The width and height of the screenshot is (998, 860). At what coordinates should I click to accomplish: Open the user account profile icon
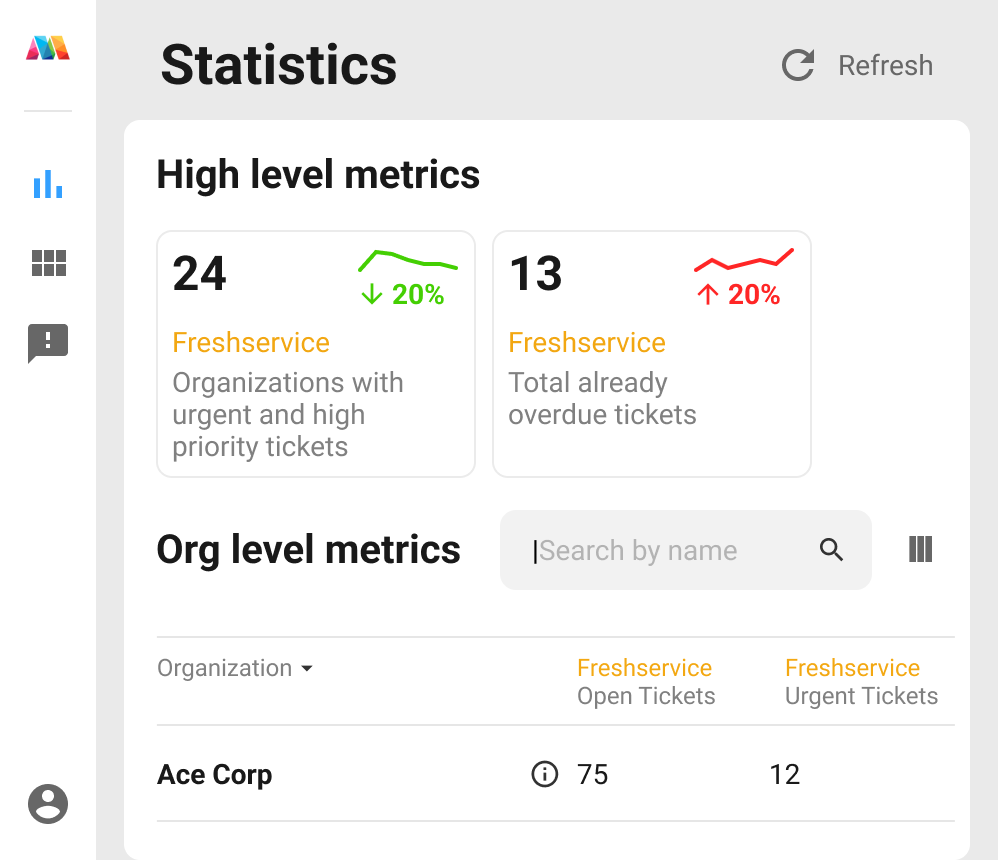click(x=48, y=804)
